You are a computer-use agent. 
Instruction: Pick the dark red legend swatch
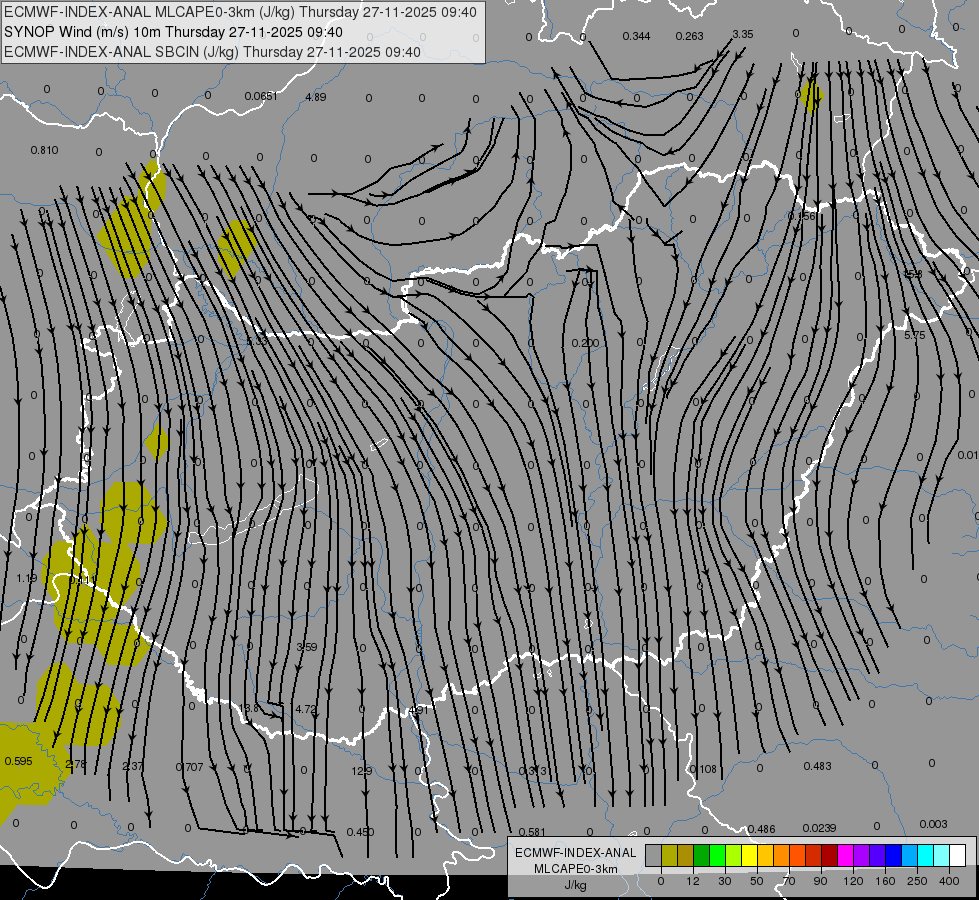coord(829,855)
